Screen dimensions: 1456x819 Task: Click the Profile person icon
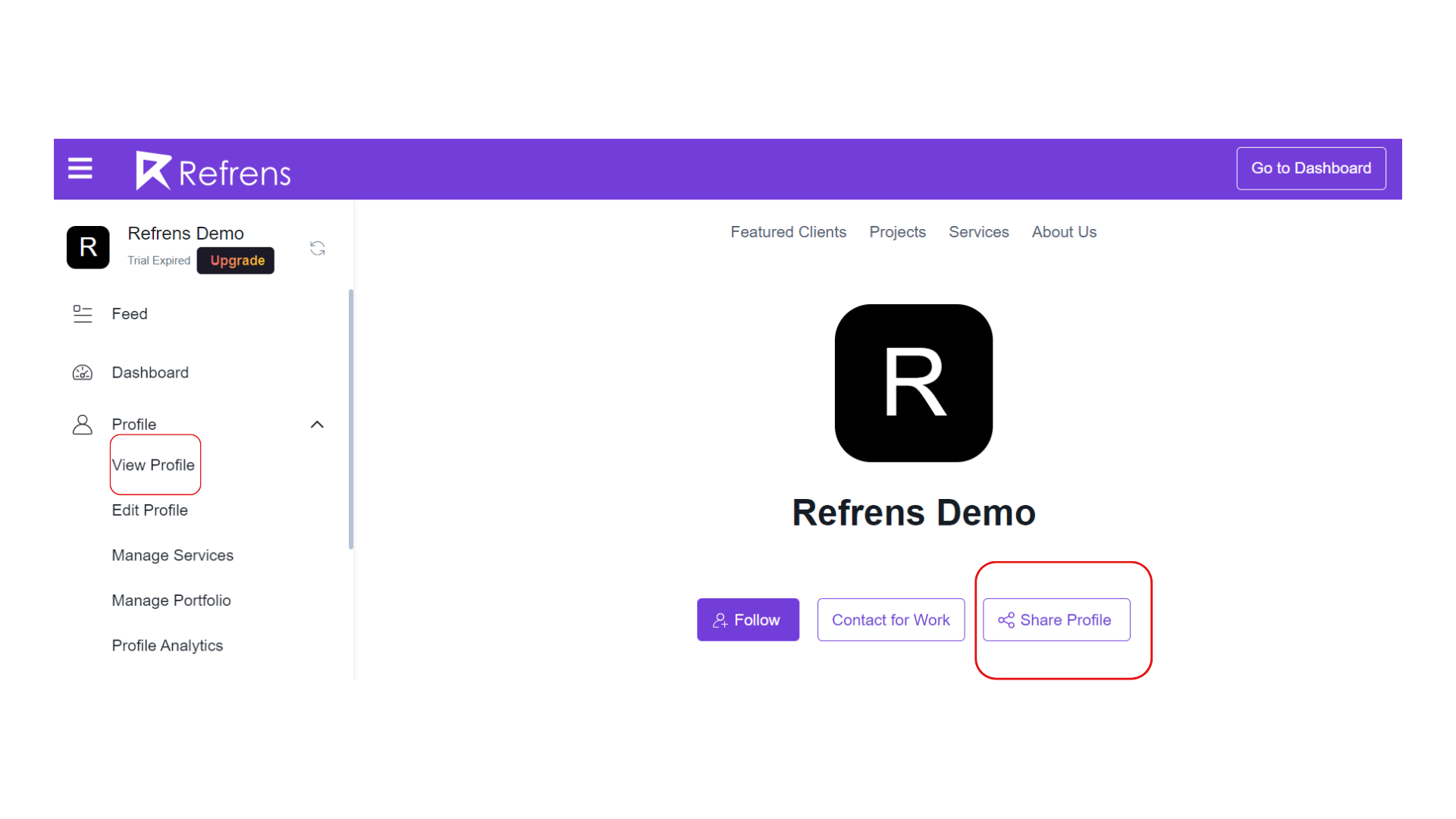pyautogui.click(x=82, y=425)
